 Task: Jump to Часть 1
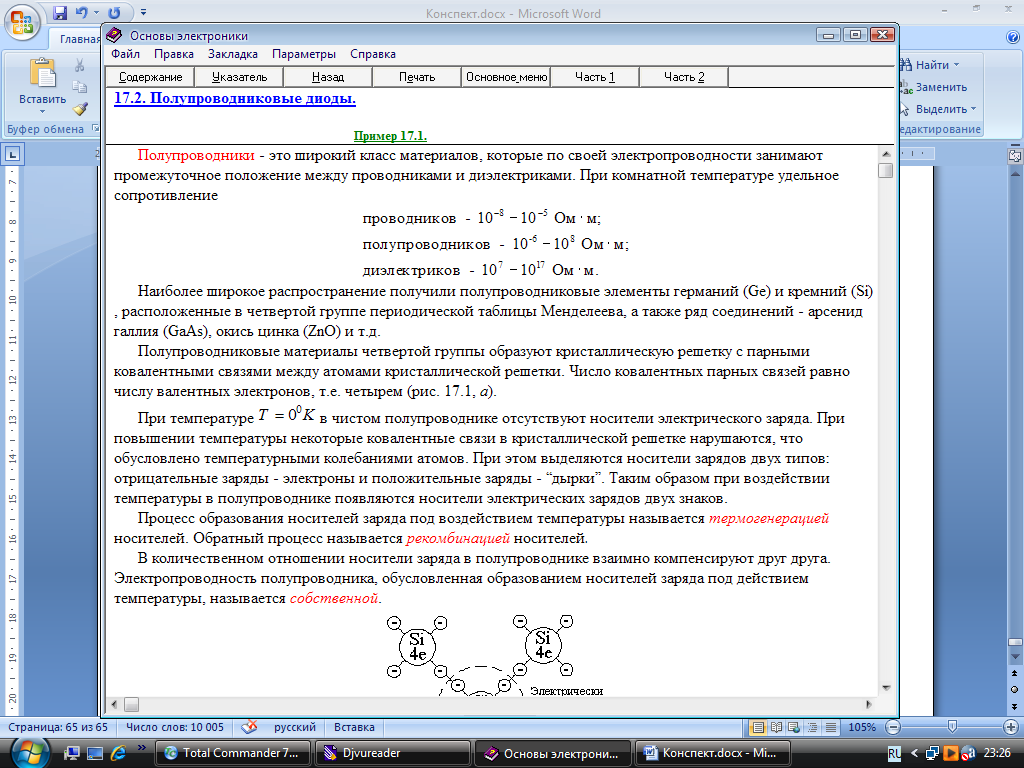click(595, 77)
